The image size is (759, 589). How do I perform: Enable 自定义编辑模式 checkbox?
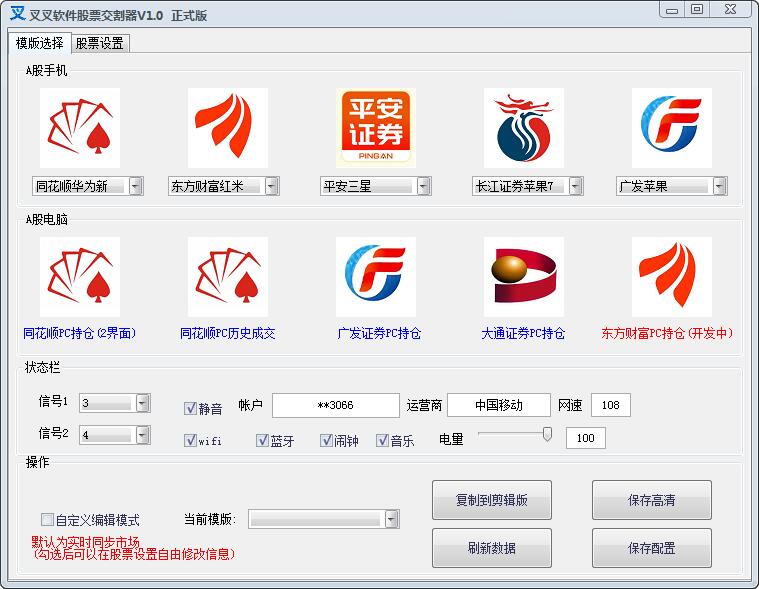(x=47, y=520)
